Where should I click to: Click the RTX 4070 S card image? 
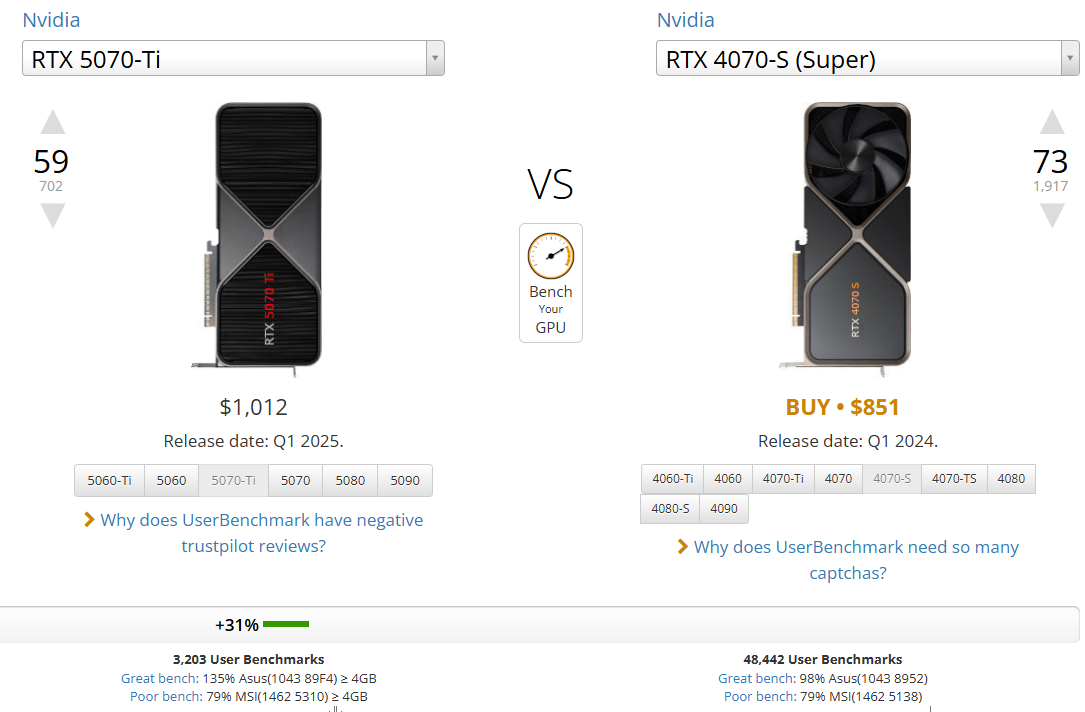tap(855, 238)
